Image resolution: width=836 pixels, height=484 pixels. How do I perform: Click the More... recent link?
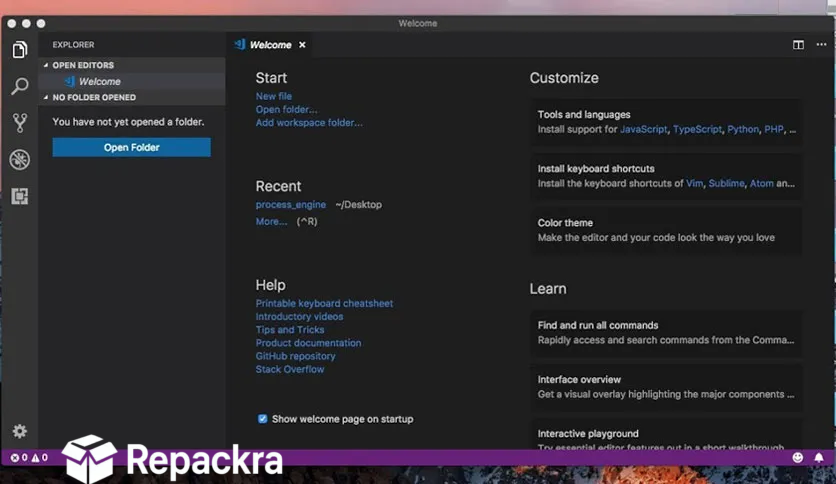coord(271,221)
